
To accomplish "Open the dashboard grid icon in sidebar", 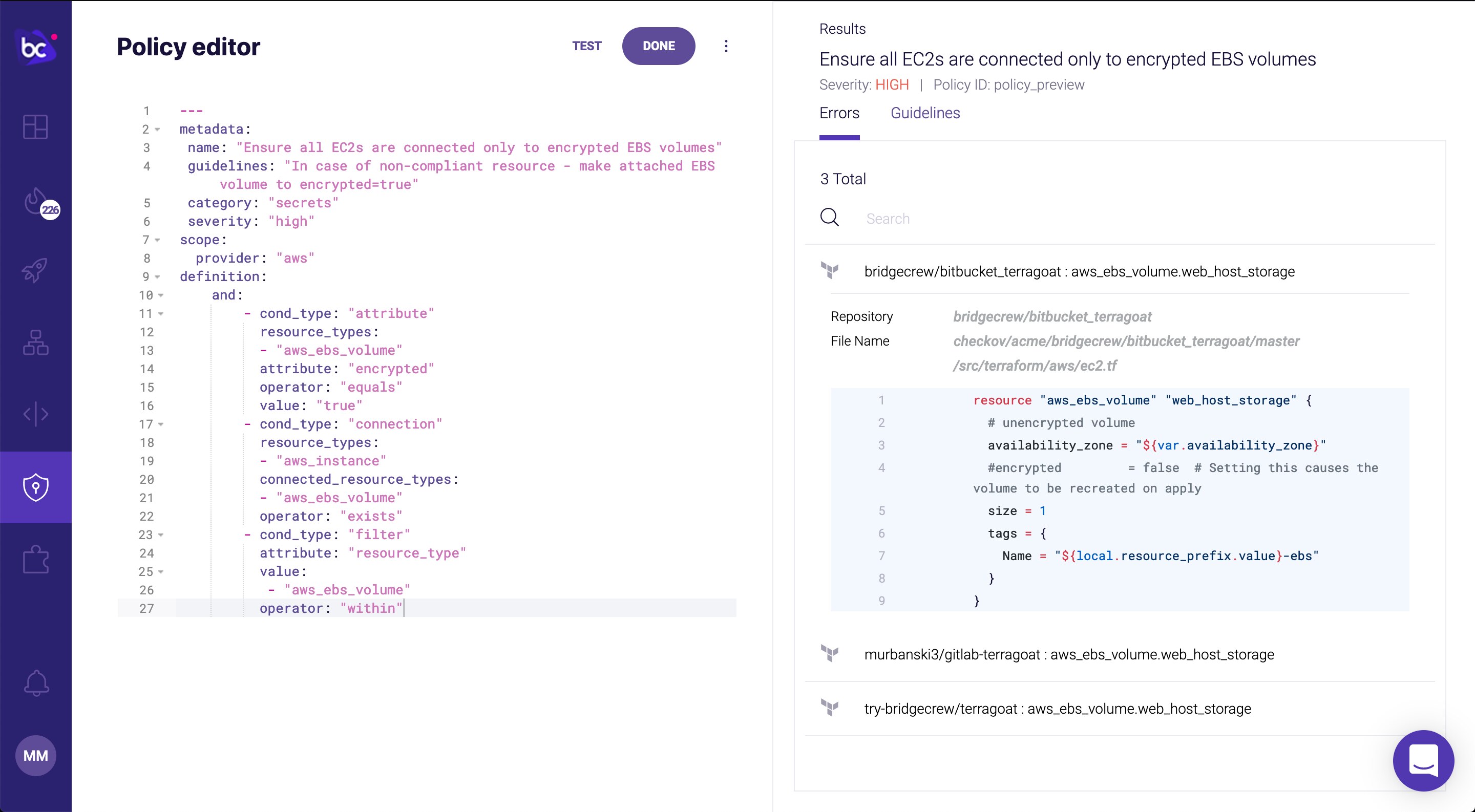I will pos(35,126).
